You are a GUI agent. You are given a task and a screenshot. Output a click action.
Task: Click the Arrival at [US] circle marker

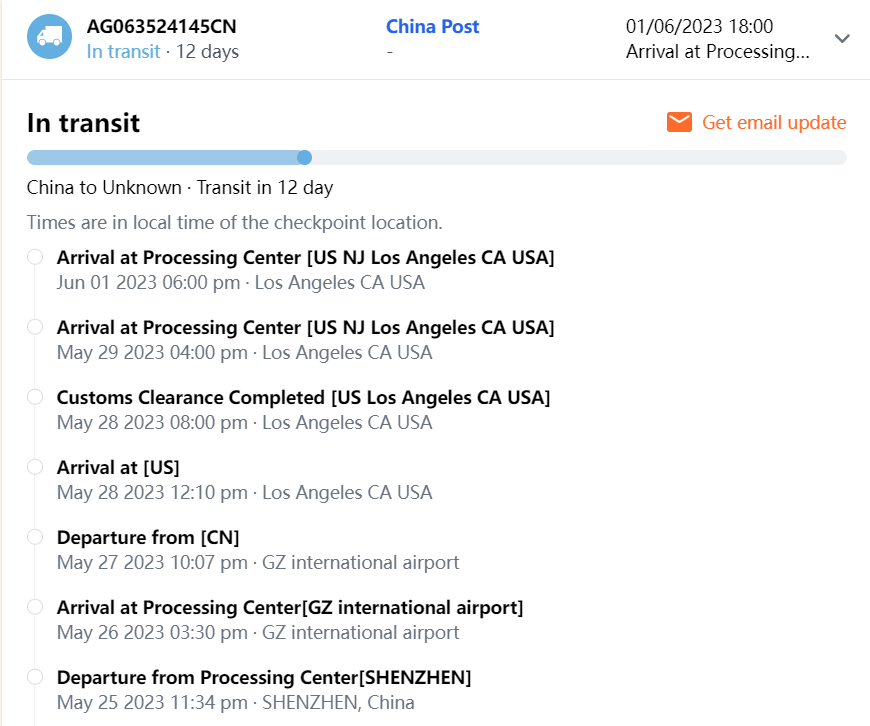pos(35,467)
